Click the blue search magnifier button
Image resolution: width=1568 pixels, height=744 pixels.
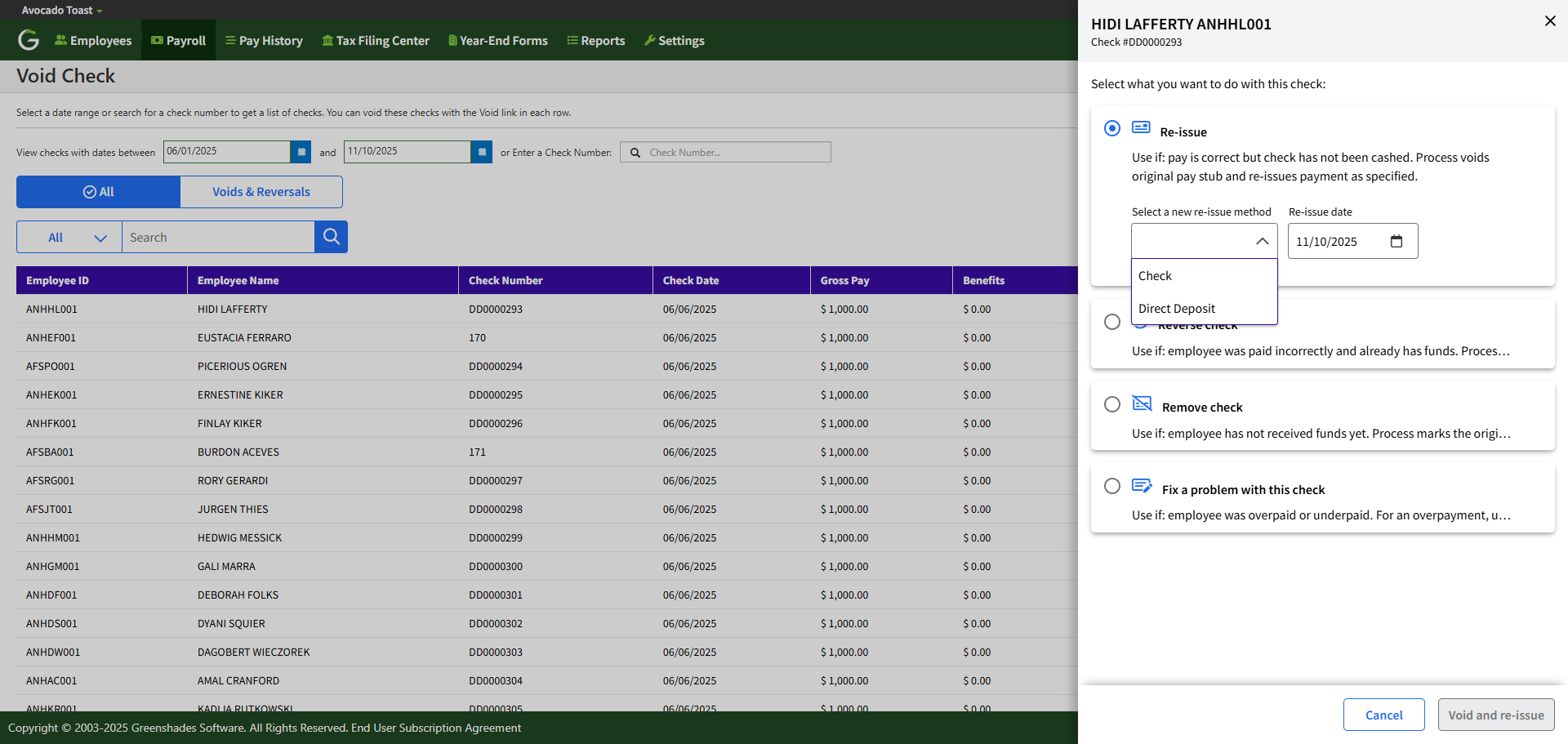[331, 237]
